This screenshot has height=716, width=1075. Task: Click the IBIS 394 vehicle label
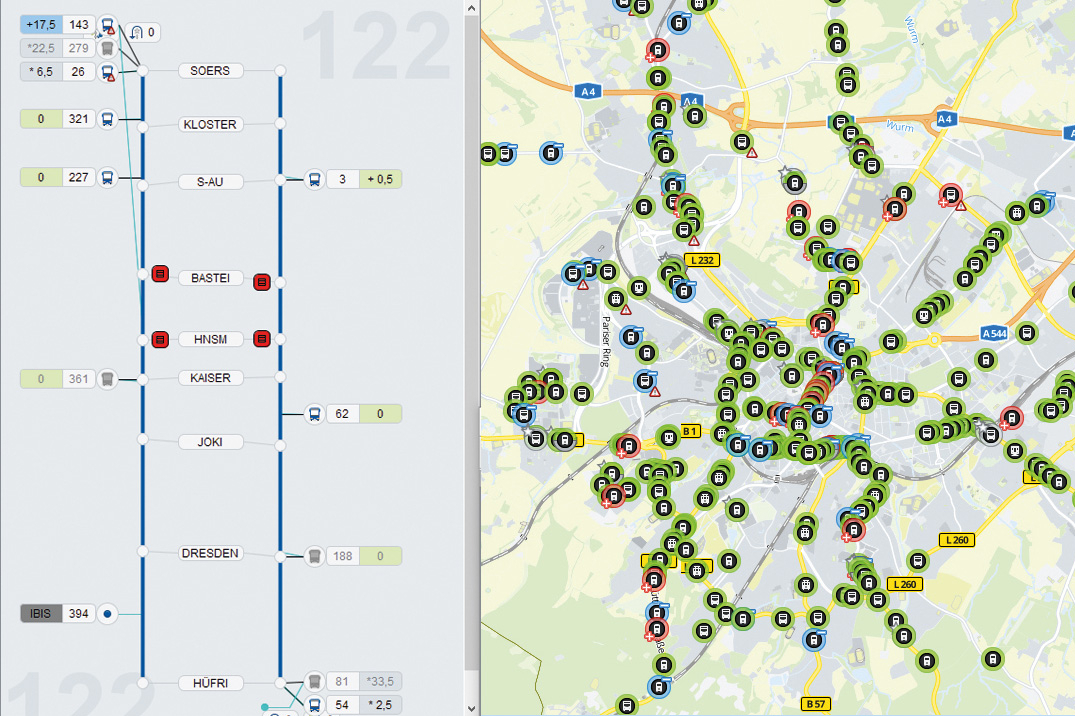click(60, 613)
